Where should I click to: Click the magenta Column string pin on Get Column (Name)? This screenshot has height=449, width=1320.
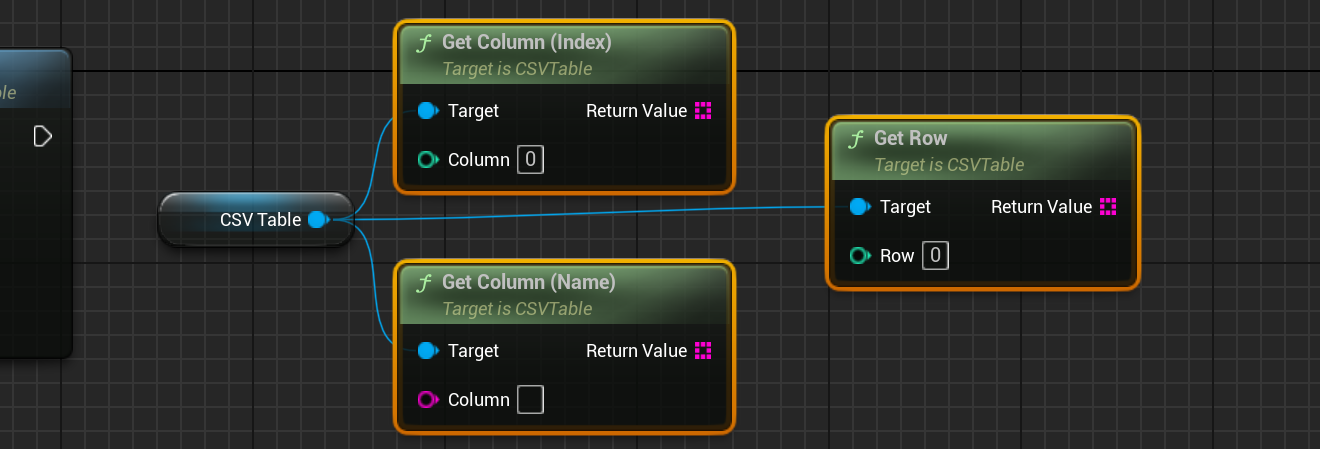coord(427,400)
